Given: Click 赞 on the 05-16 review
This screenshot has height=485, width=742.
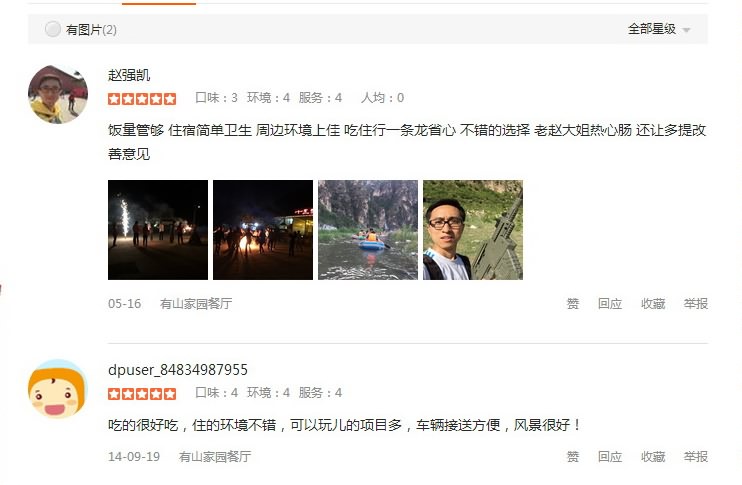Looking at the screenshot, I should tap(573, 304).
